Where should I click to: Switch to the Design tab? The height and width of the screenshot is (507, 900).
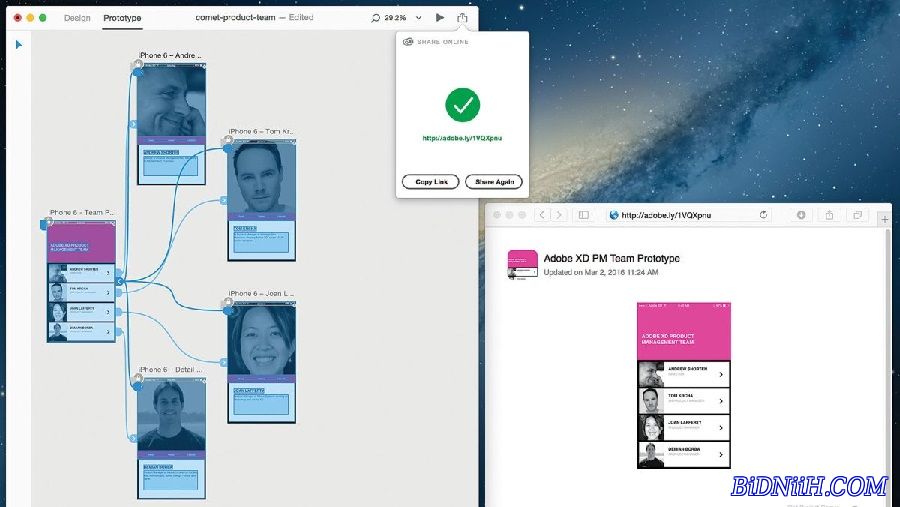click(x=77, y=18)
